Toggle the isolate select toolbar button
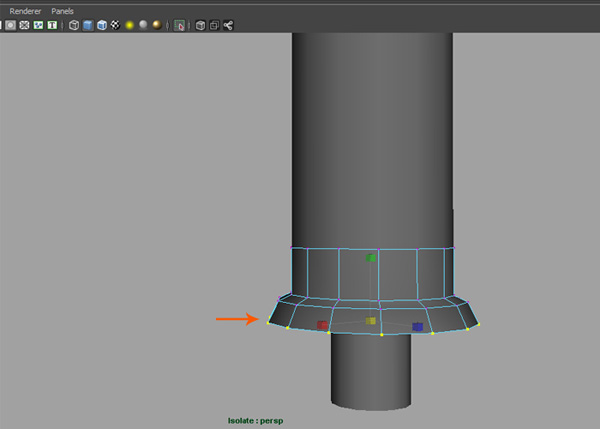This screenshot has width=600, height=429. [x=180, y=25]
